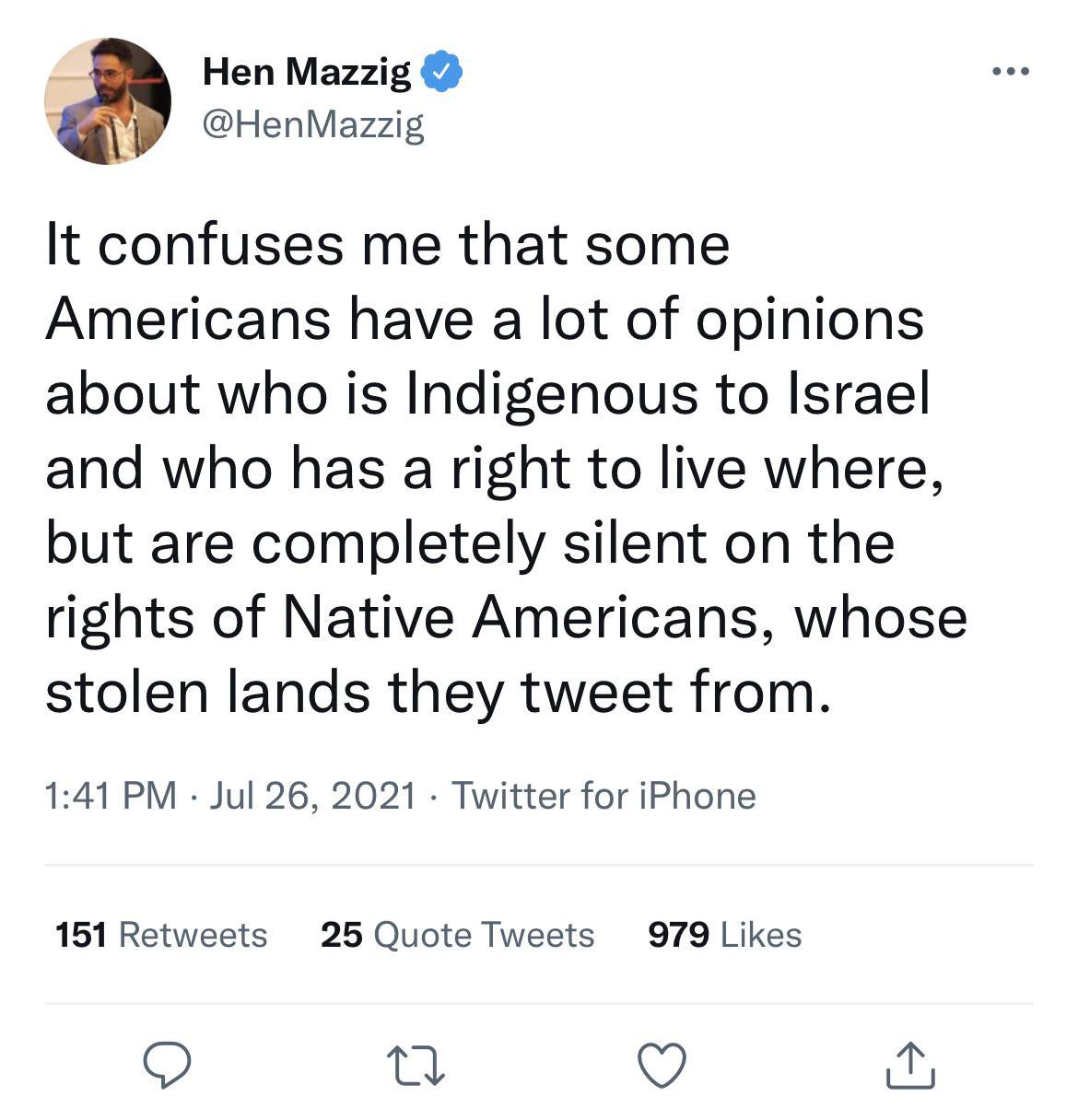Image resolution: width=1078 pixels, height=1120 pixels.
Task: Click the Twitter for iPhone source label
Action: 603,796
